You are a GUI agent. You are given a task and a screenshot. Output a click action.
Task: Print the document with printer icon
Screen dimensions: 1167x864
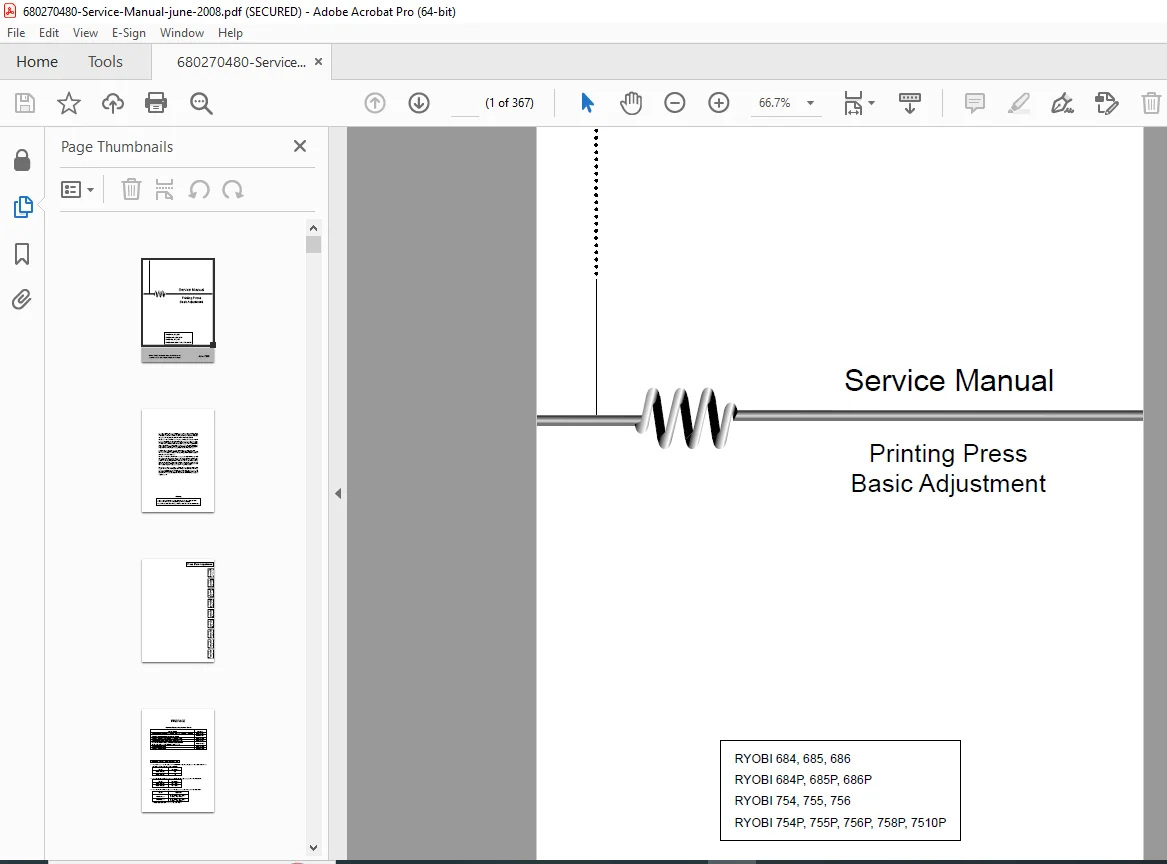[x=156, y=103]
